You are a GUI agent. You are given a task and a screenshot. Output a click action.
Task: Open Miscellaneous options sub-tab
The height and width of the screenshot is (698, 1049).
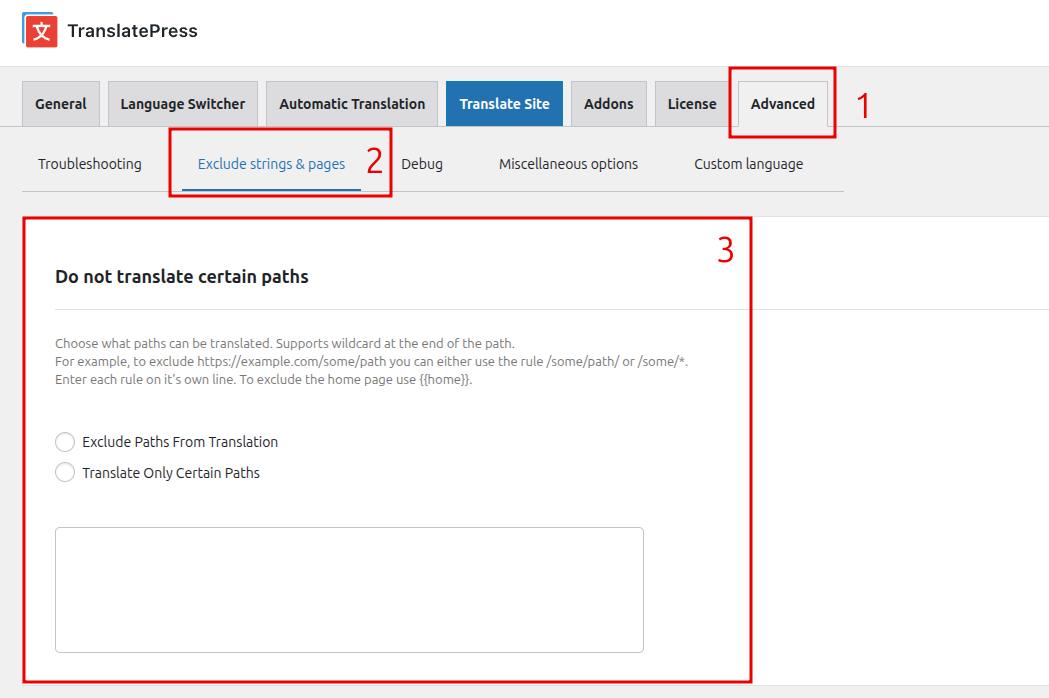coord(568,164)
